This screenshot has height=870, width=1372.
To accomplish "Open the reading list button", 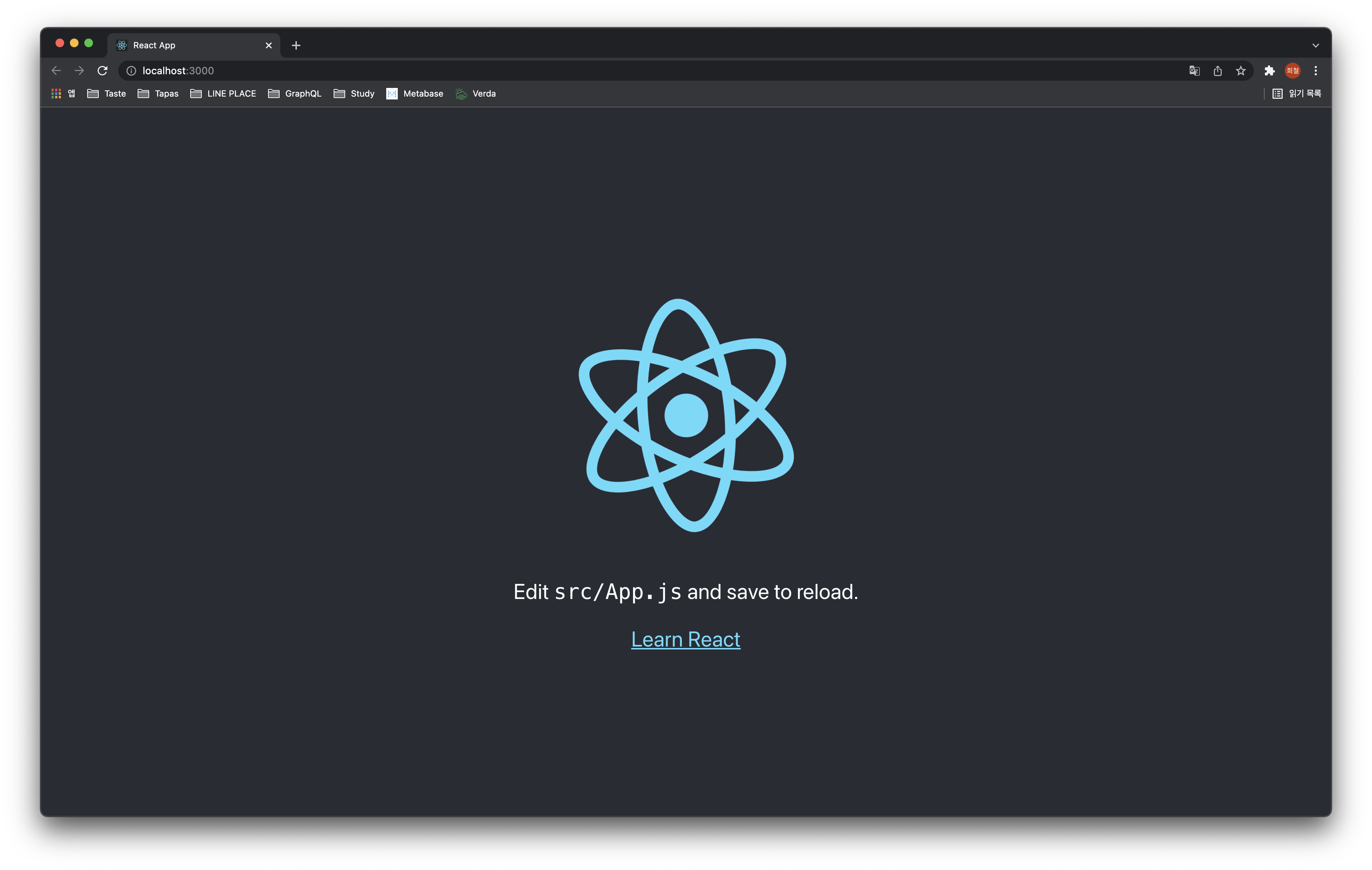I will pyautogui.click(x=1297, y=93).
